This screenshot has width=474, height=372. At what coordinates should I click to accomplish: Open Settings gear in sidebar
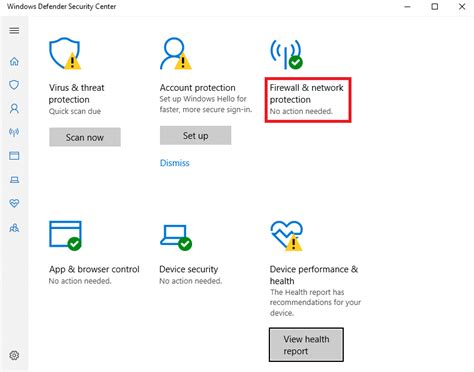(x=14, y=355)
